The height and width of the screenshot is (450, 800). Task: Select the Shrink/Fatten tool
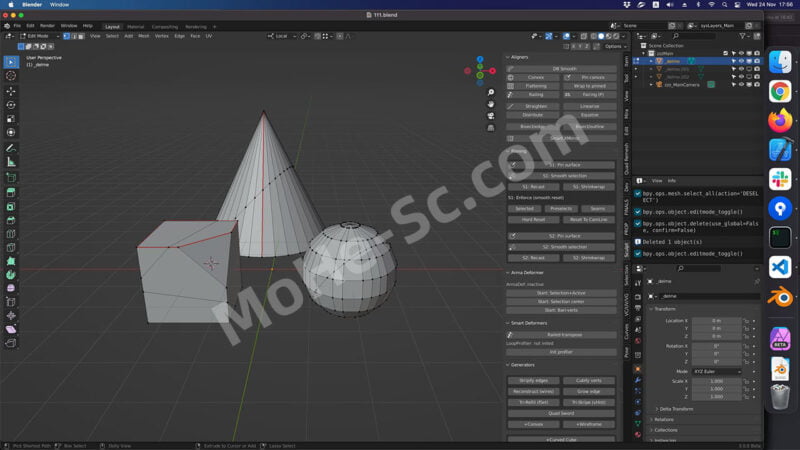11,315
